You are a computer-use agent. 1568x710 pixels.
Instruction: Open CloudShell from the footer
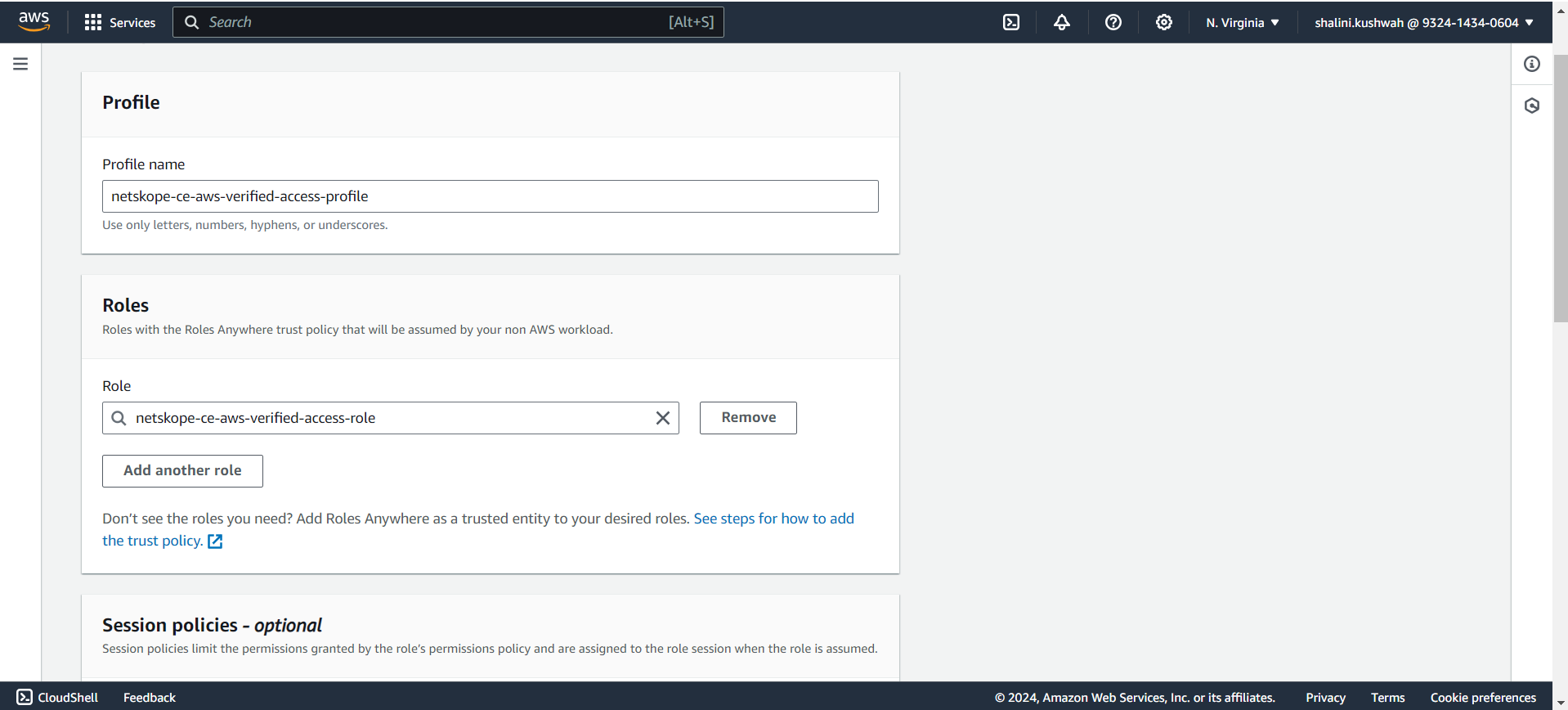click(x=57, y=698)
